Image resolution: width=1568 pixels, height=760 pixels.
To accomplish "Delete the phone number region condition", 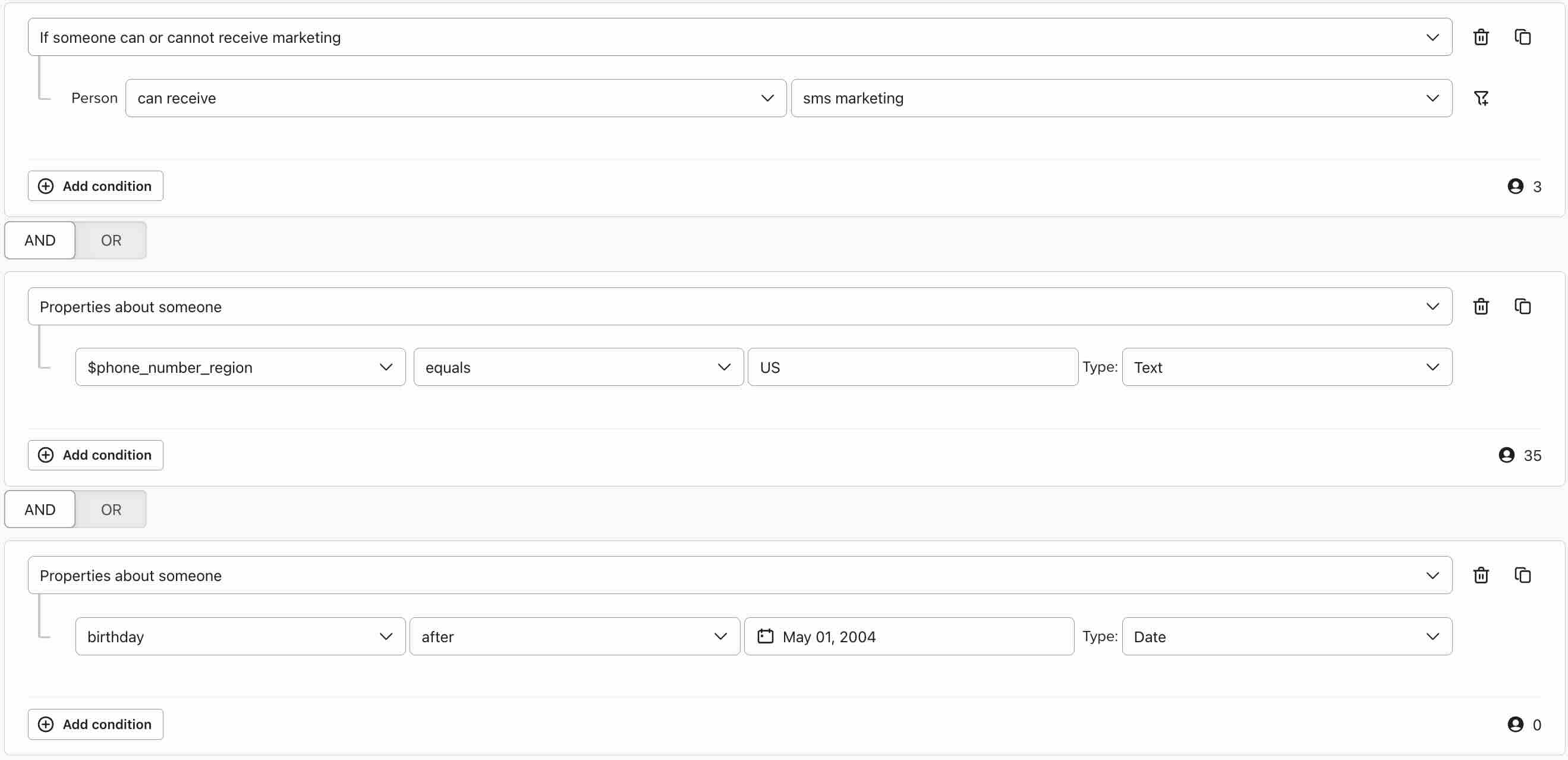I will tap(1481, 306).
